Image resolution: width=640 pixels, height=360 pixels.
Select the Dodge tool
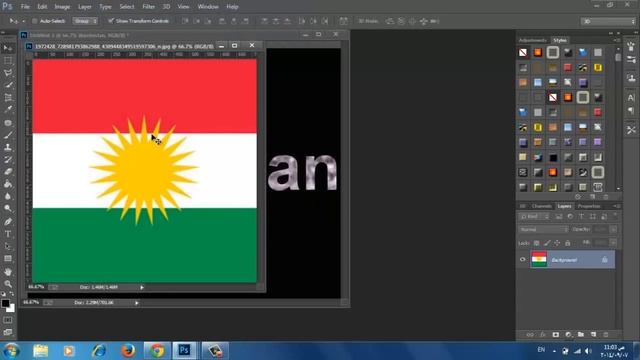pos(8,209)
